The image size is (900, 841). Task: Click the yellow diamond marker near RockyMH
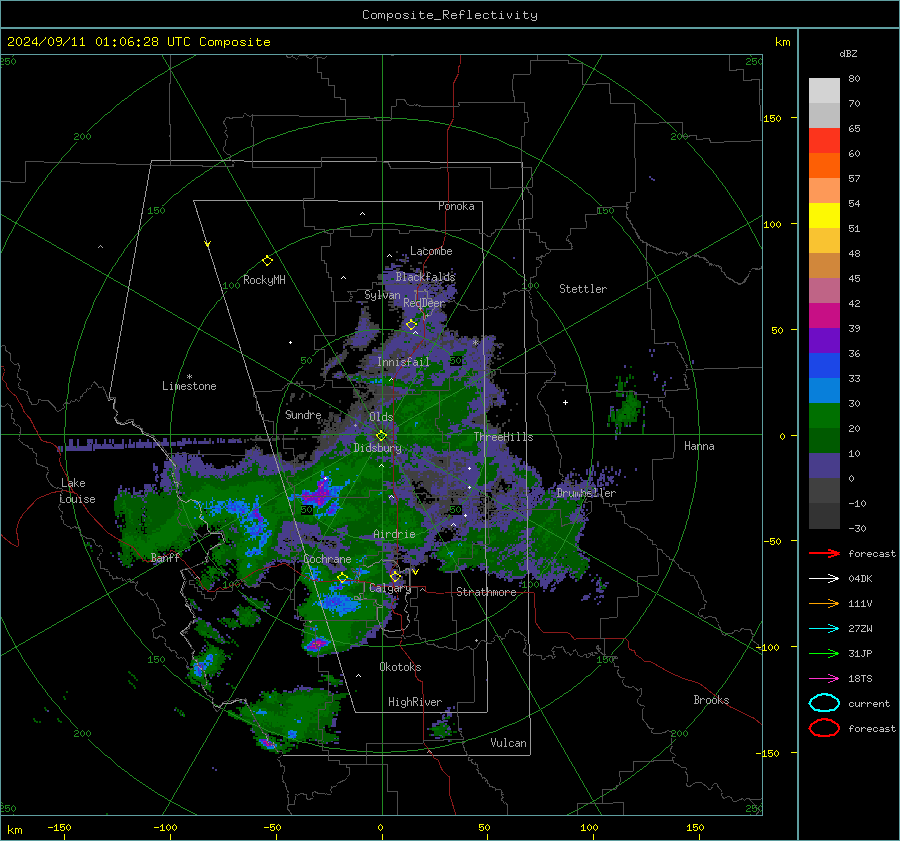click(x=267, y=261)
